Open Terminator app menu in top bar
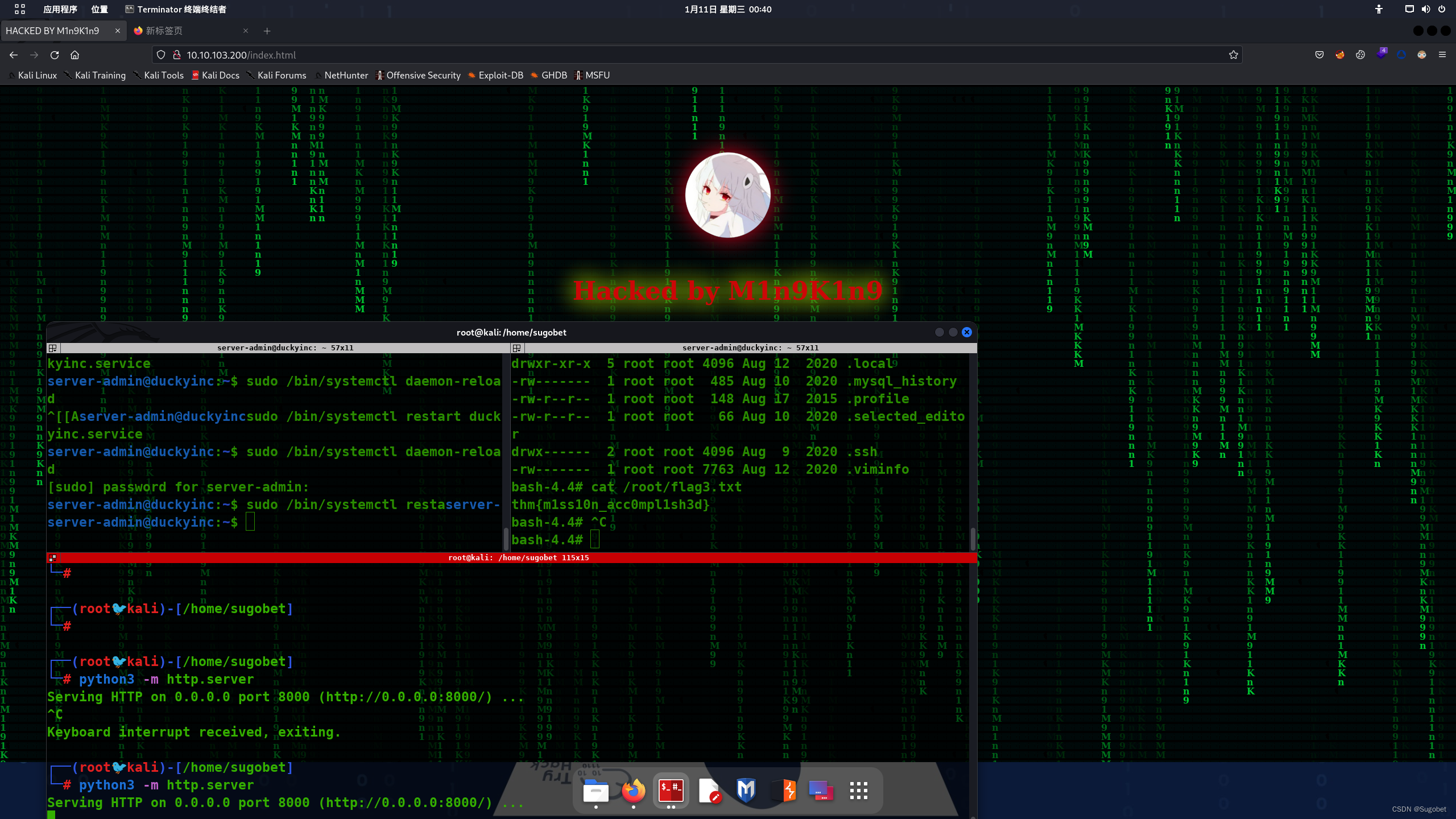This screenshot has height=819, width=1456. (176, 9)
